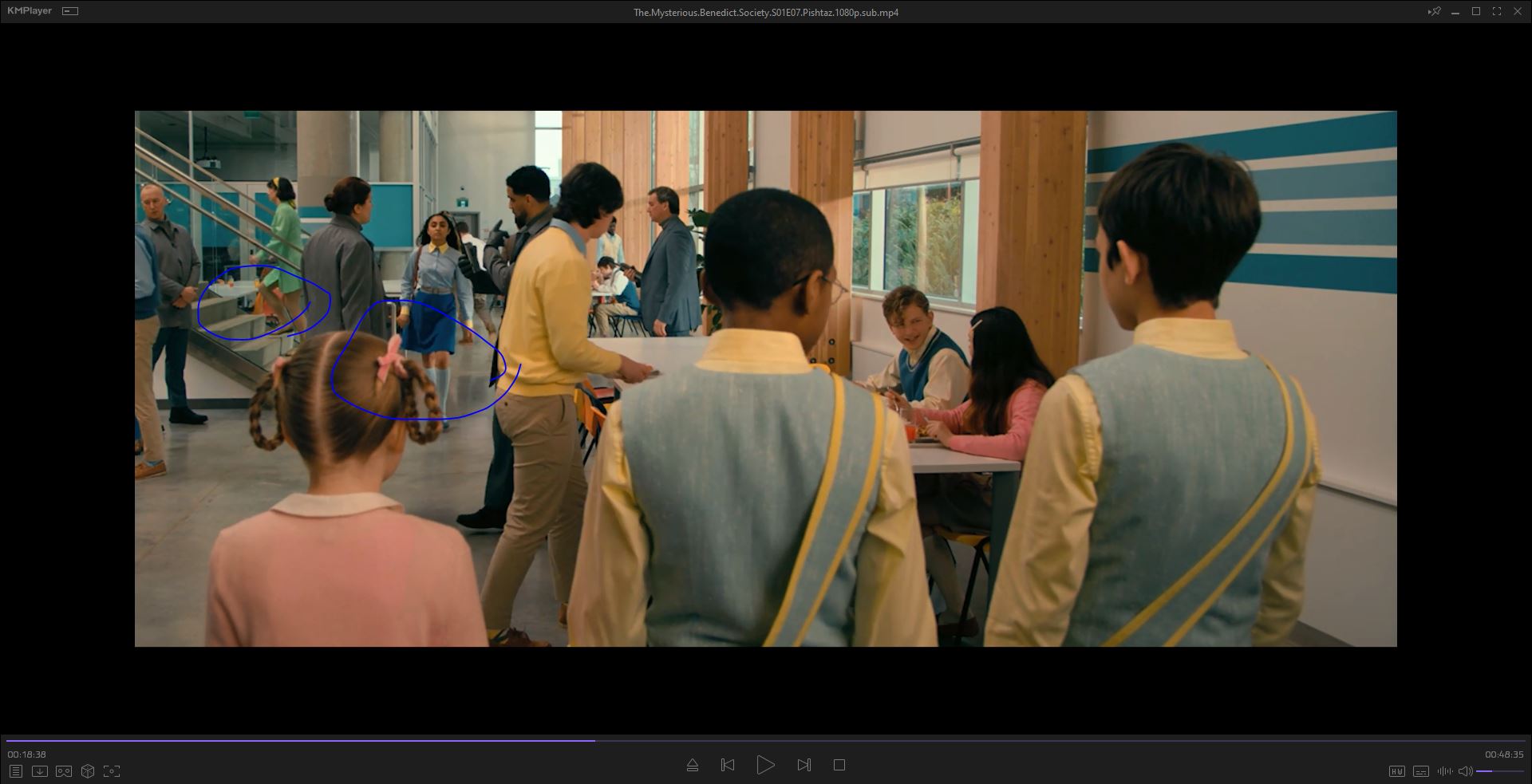Image resolution: width=1532 pixels, height=784 pixels.
Task: Toggle HW hardware acceleration
Action: pyautogui.click(x=1396, y=771)
